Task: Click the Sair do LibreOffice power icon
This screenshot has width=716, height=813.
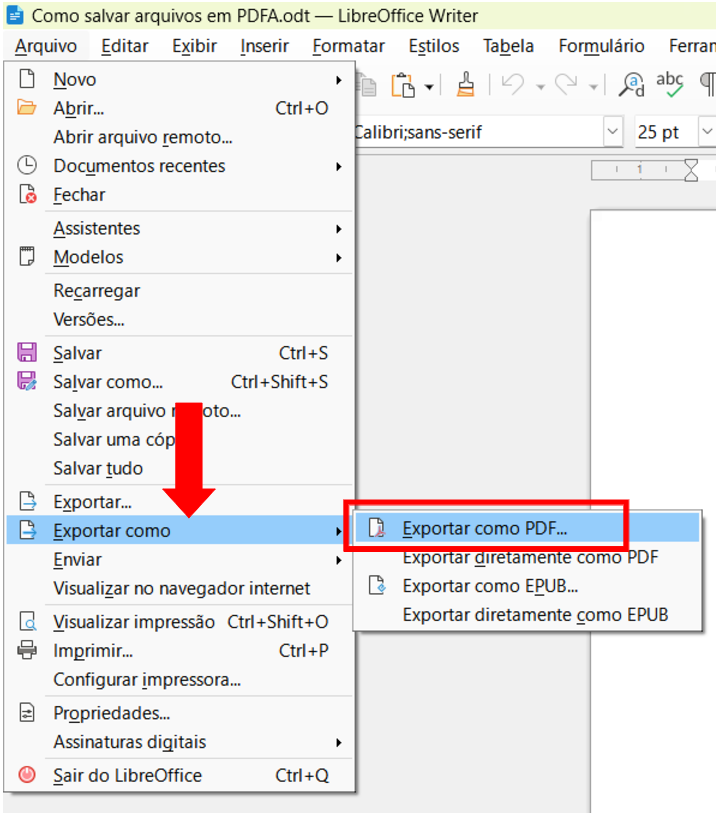Action: [x=28, y=775]
